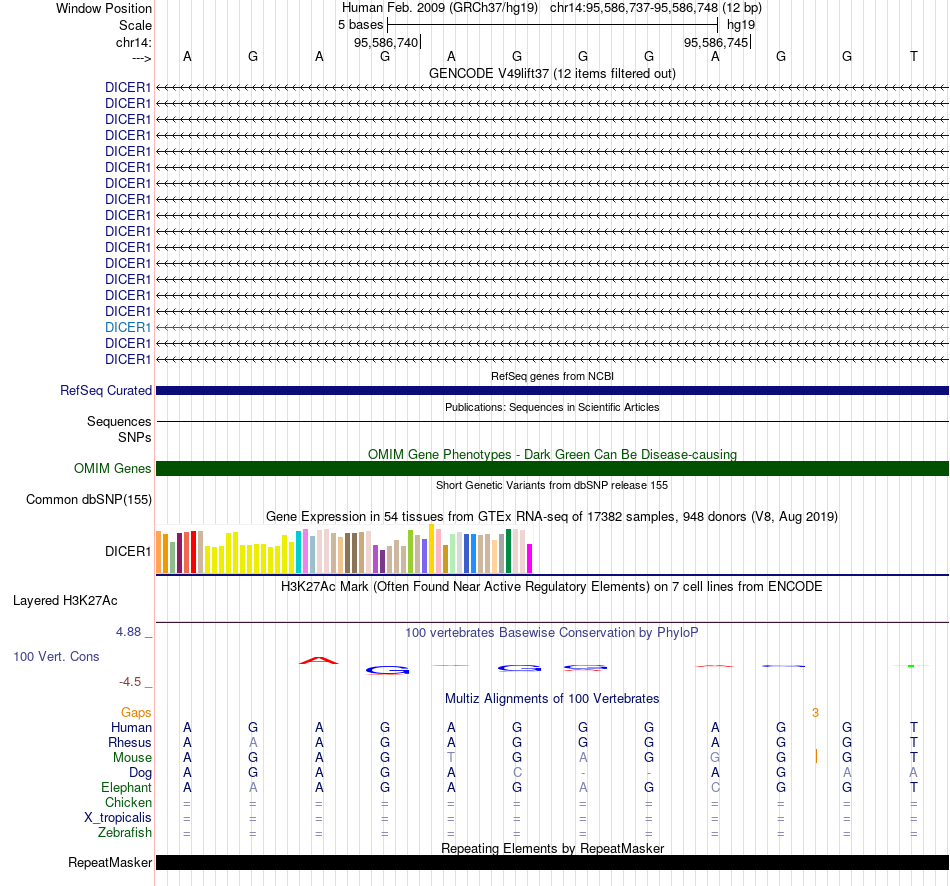Click 'Multiz Alignments of 100 Vertebrates' title
The width and height of the screenshot is (950, 886).
[552, 698]
